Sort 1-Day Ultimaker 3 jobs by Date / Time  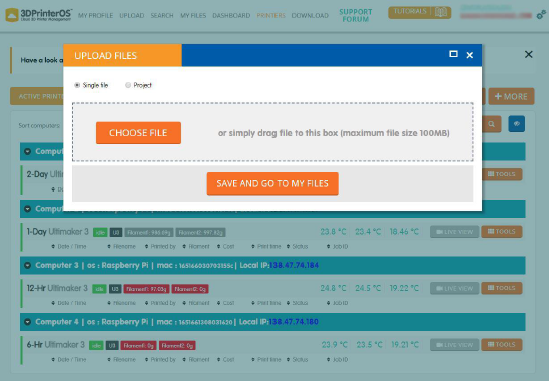[69, 247]
